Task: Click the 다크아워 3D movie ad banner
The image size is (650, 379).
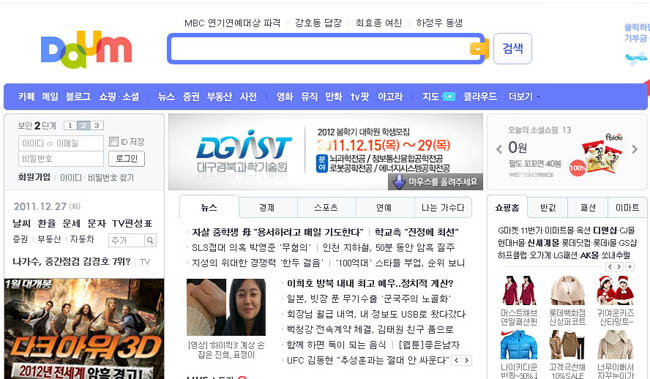Action: tap(84, 328)
